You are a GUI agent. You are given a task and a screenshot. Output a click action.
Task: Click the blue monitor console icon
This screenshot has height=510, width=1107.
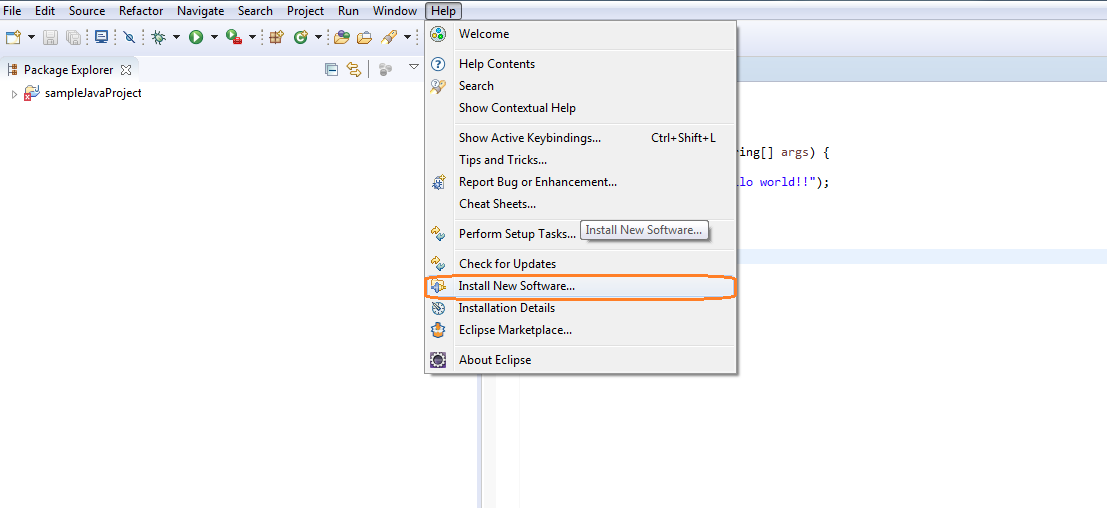pos(102,37)
